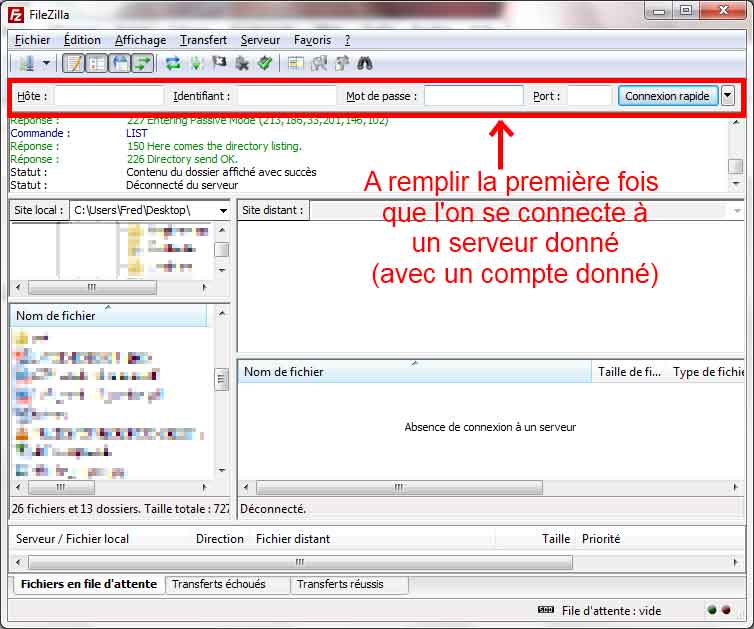Click the disconnect from server icon

pyautogui.click(x=242, y=63)
